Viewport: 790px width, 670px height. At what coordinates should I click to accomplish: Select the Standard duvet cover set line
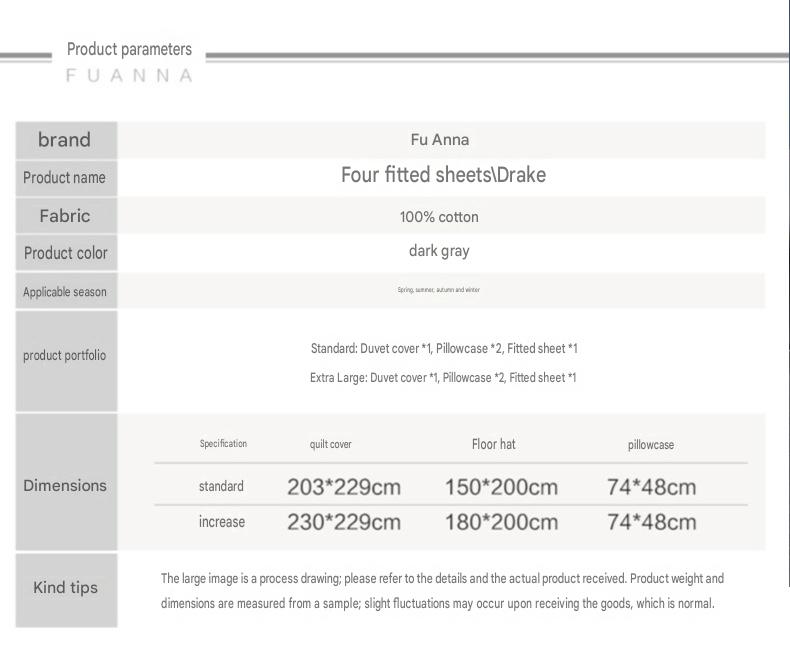click(x=444, y=349)
